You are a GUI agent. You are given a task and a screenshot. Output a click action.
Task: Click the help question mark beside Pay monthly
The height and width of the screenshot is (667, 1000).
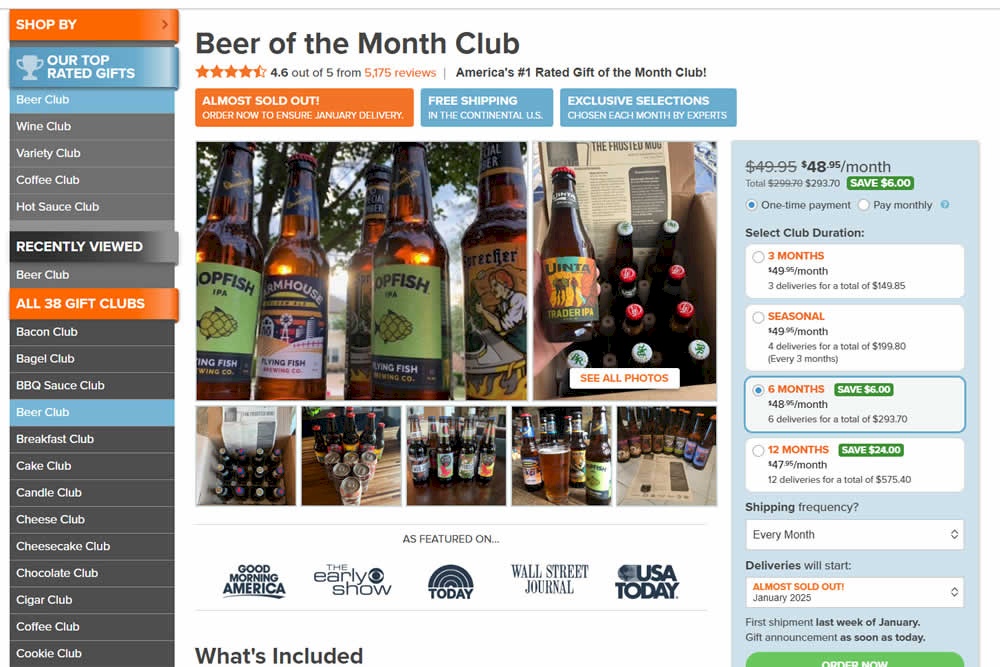tap(945, 205)
